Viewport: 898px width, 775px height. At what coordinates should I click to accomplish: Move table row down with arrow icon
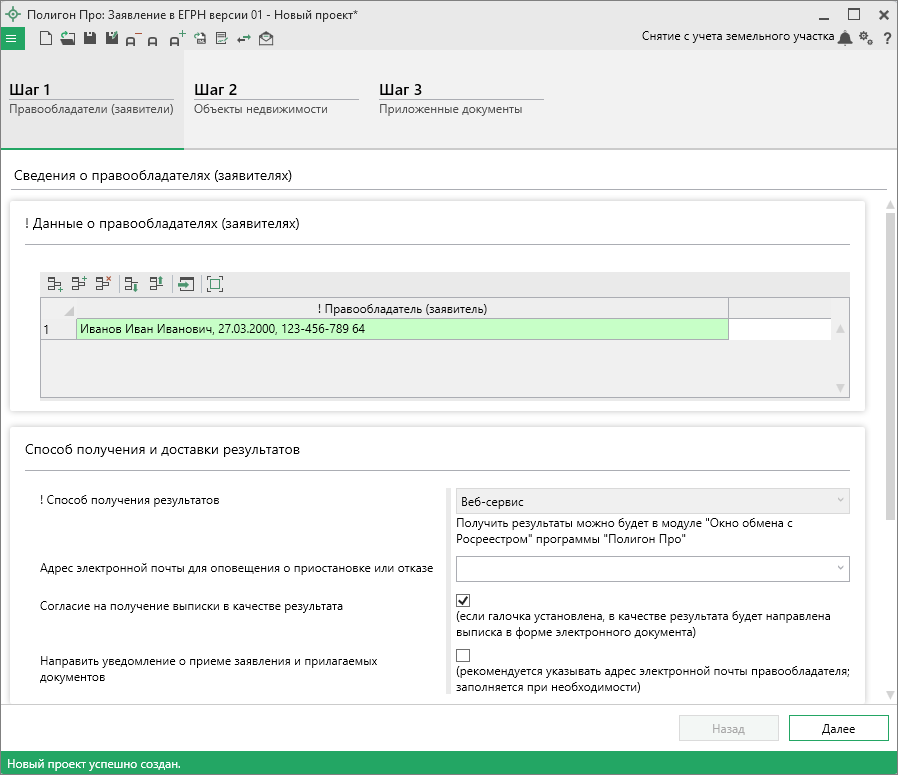coord(131,284)
